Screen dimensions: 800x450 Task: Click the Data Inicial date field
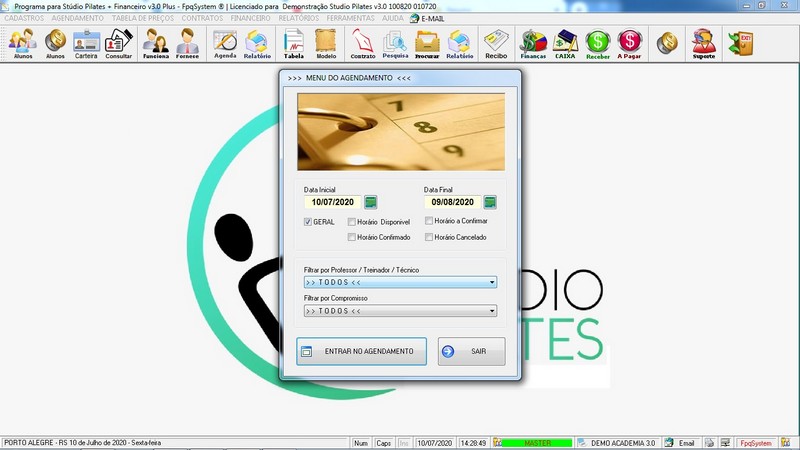[x=333, y=202]
